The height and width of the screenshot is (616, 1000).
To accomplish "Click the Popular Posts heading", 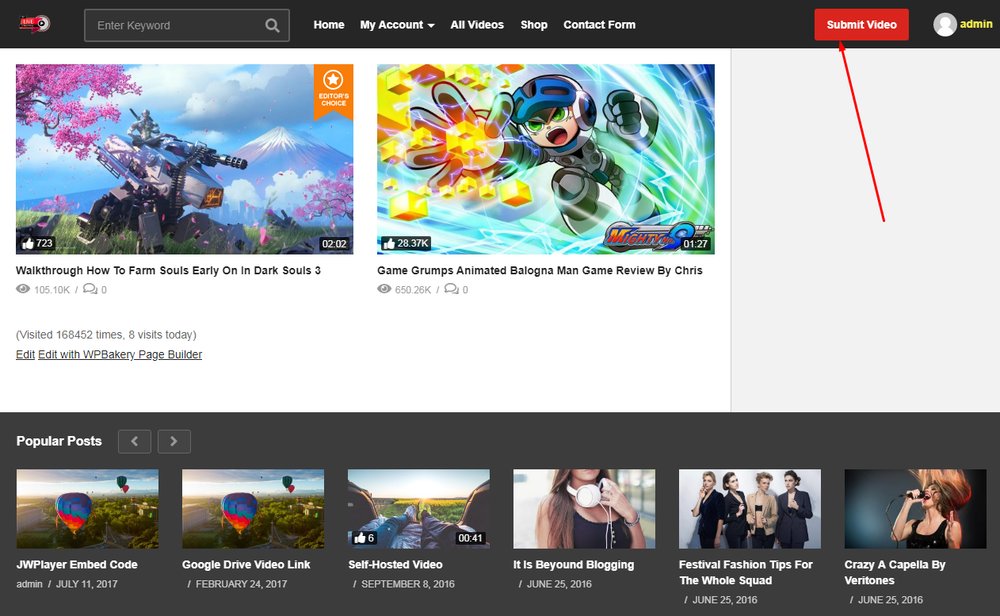I will click(x=59, y=441).
